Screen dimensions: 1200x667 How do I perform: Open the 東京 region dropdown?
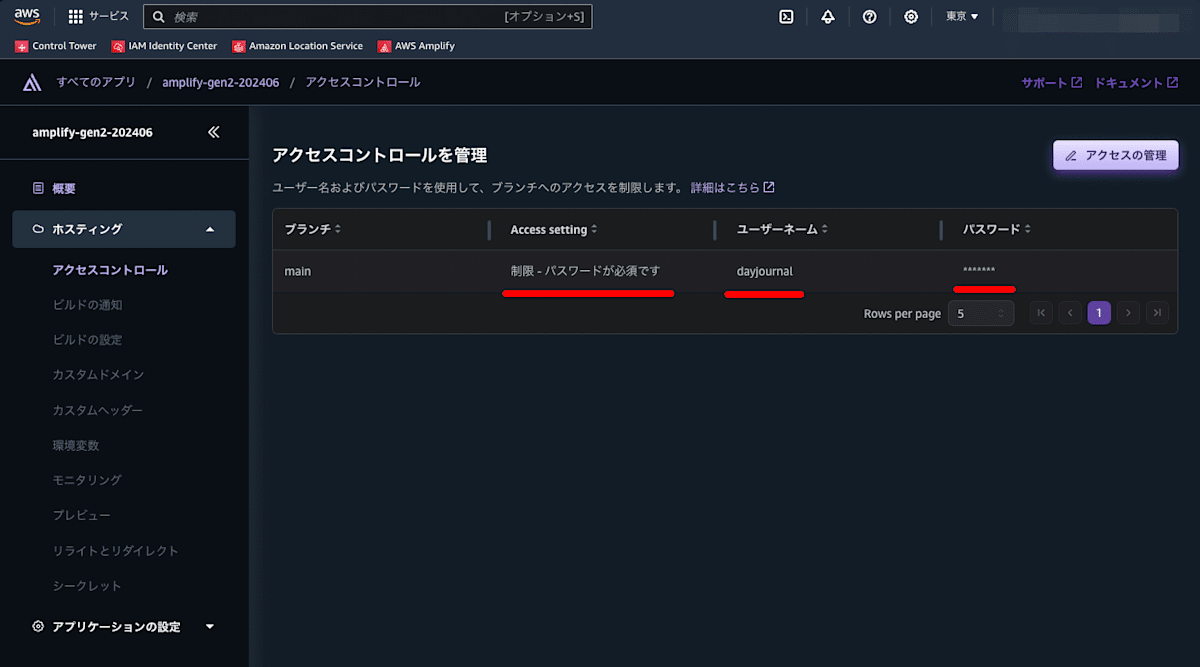(x=962, y=16)
